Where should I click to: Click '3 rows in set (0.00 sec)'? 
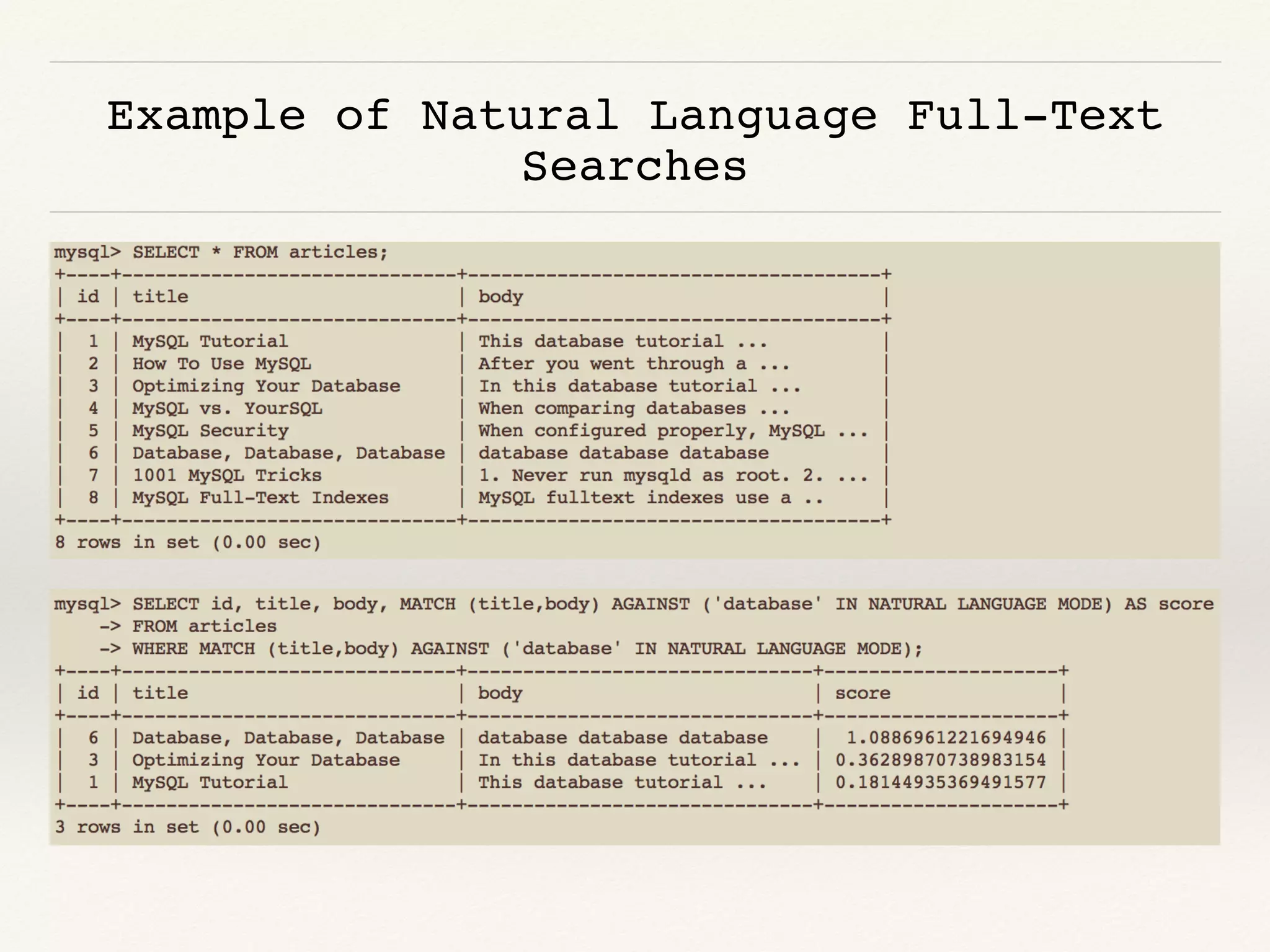click(x=188, y=827)
